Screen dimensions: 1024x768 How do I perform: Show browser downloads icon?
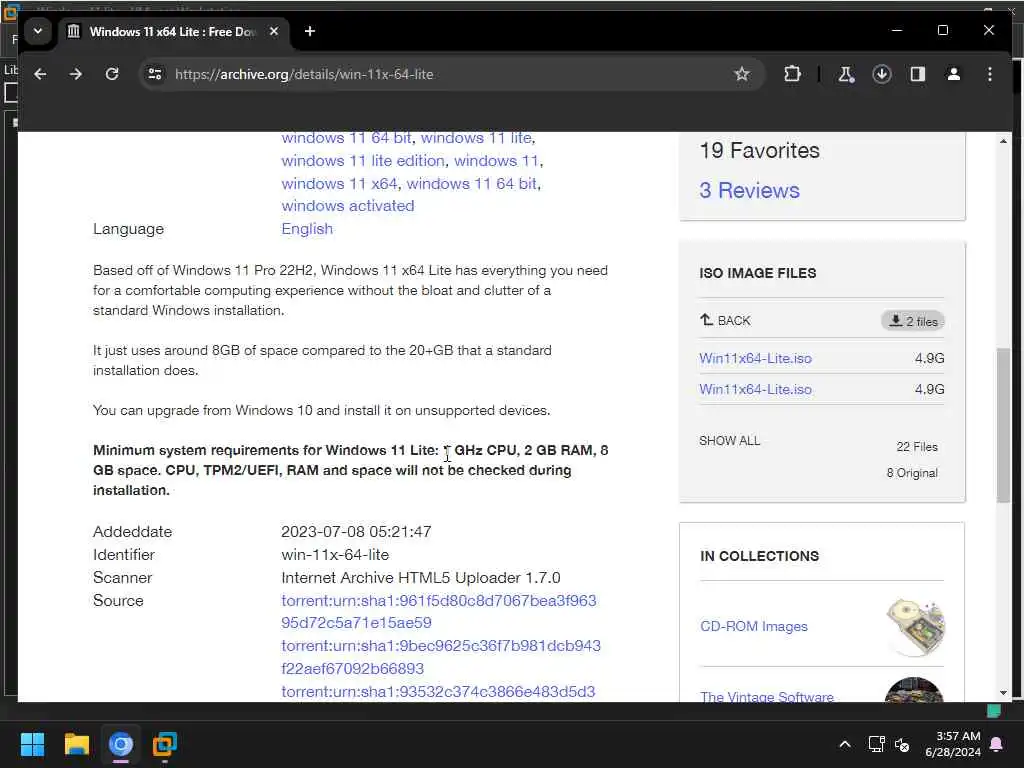pos(882,74)
